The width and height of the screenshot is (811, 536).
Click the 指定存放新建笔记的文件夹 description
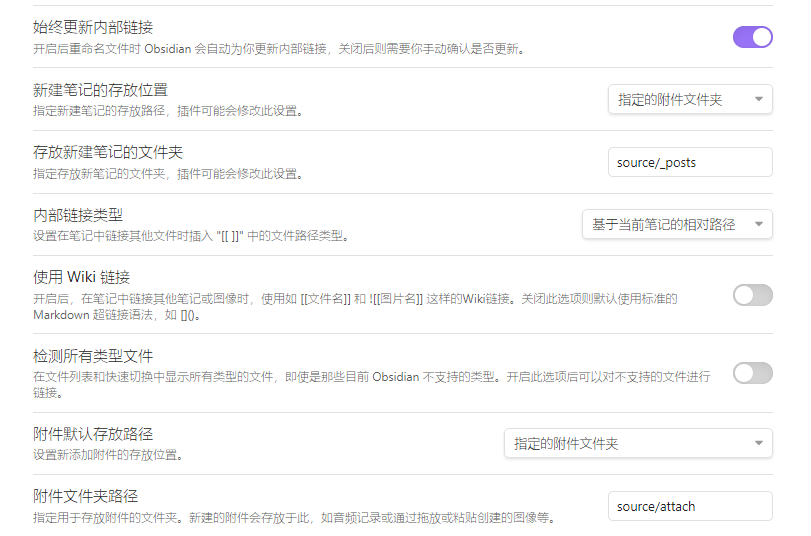168,174
